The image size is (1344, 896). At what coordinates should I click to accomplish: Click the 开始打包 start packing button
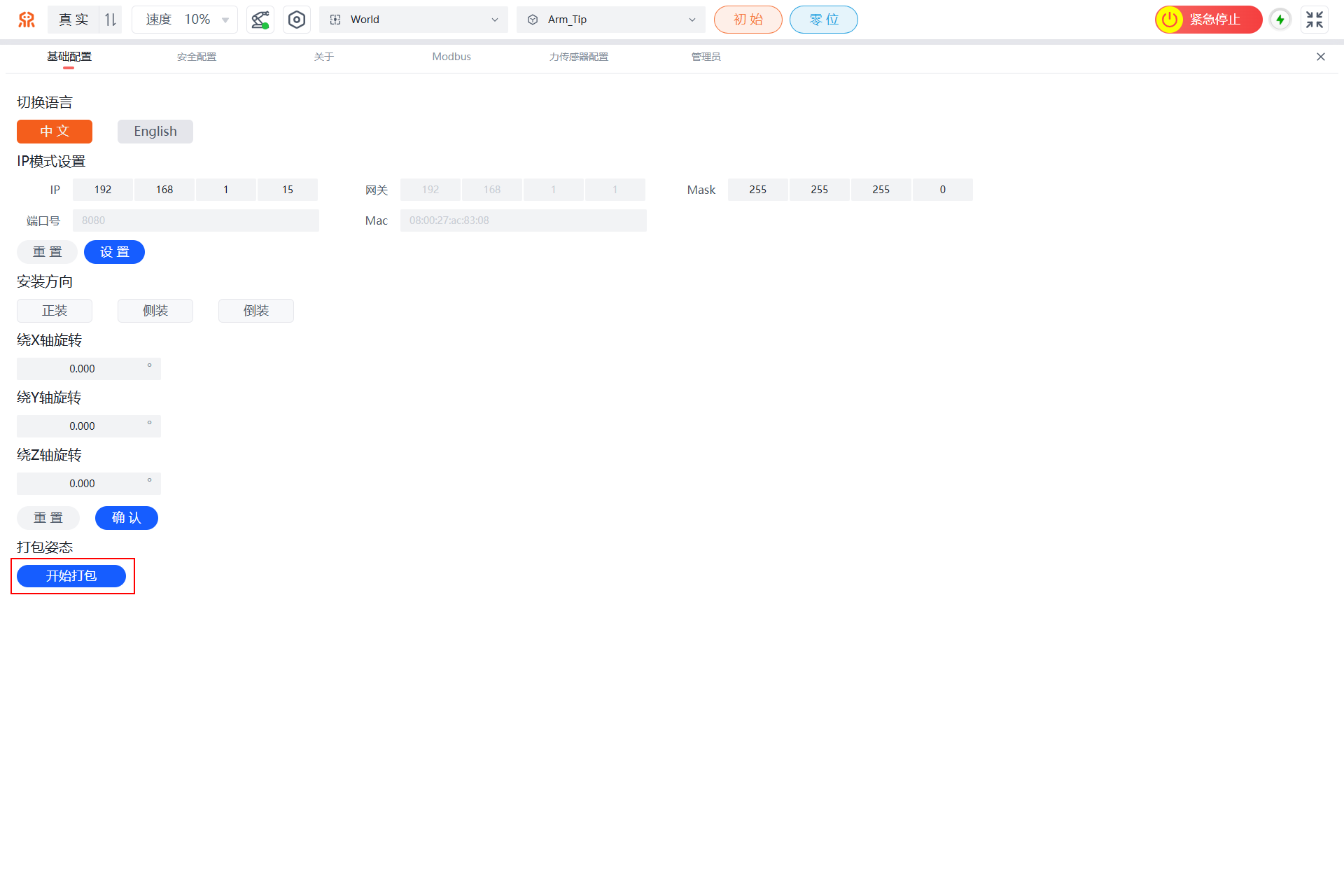[71, 576]
